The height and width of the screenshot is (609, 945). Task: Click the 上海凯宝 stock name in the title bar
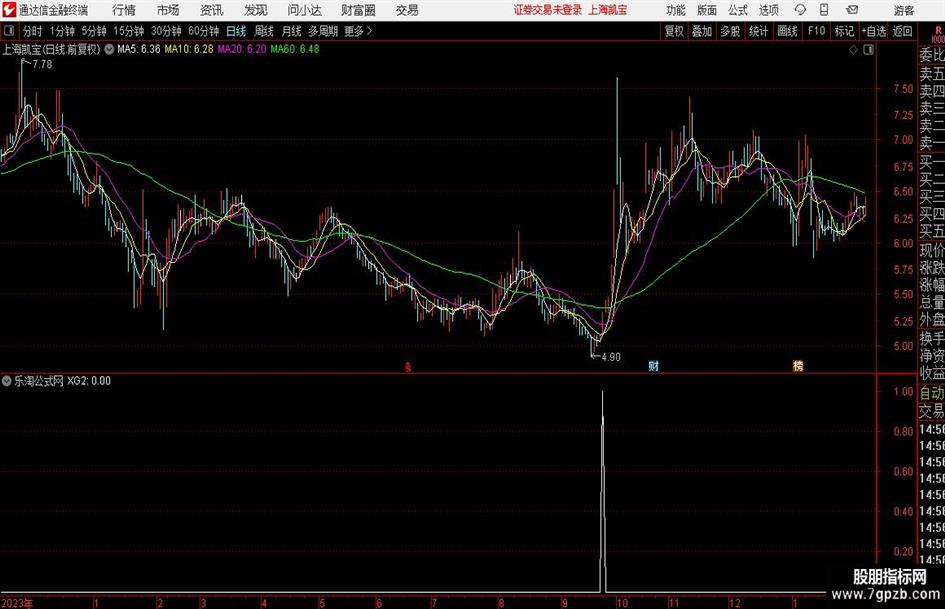[608, 10]
